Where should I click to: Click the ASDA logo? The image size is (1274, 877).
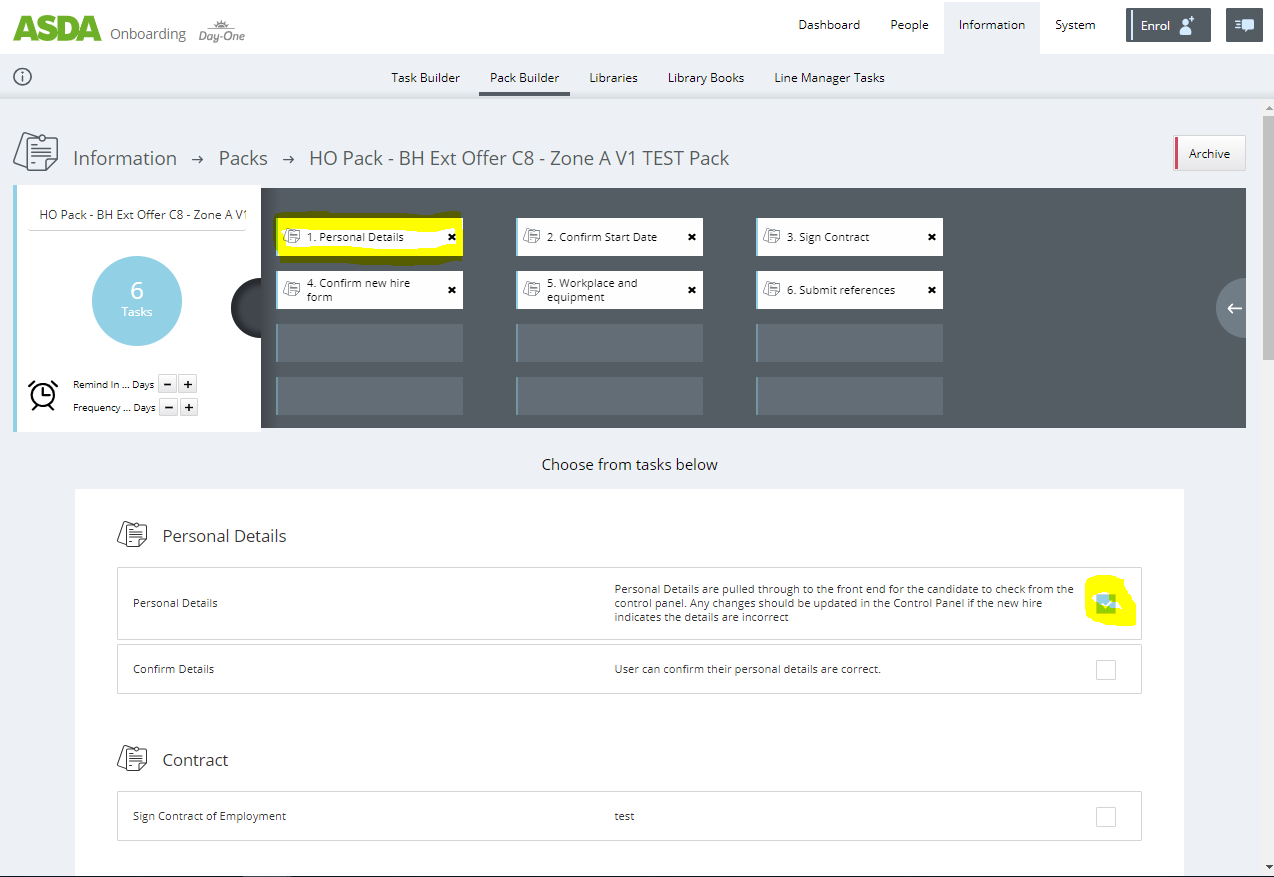[x=57, y=28]
